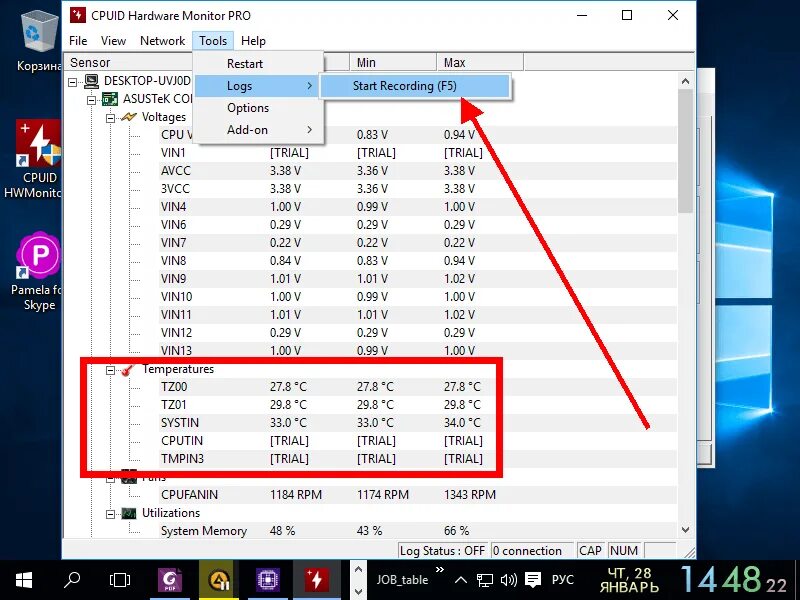Collapse the DESKTOP-UVJ0D tree node
Viewport: 800px width, 600px height.
coord(72,82)
